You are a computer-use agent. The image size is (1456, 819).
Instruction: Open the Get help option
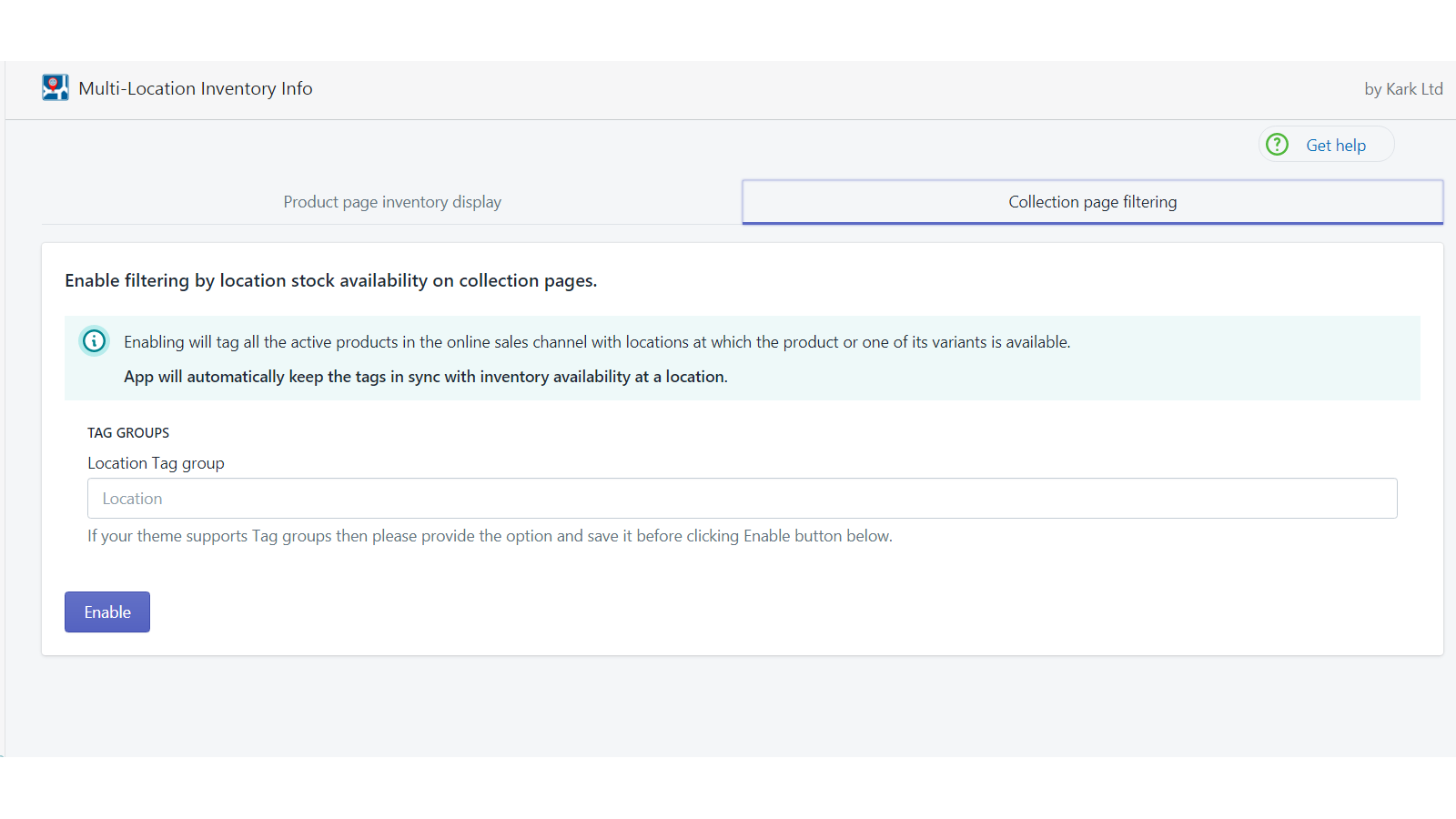pos(1325,144)
